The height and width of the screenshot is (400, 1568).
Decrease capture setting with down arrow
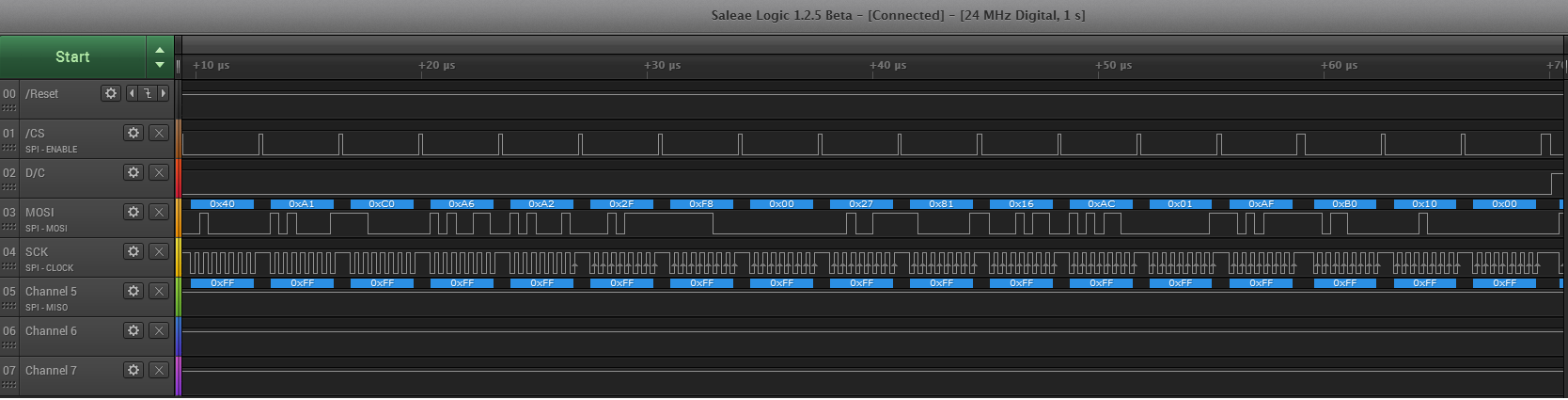[x=160, y=65]
